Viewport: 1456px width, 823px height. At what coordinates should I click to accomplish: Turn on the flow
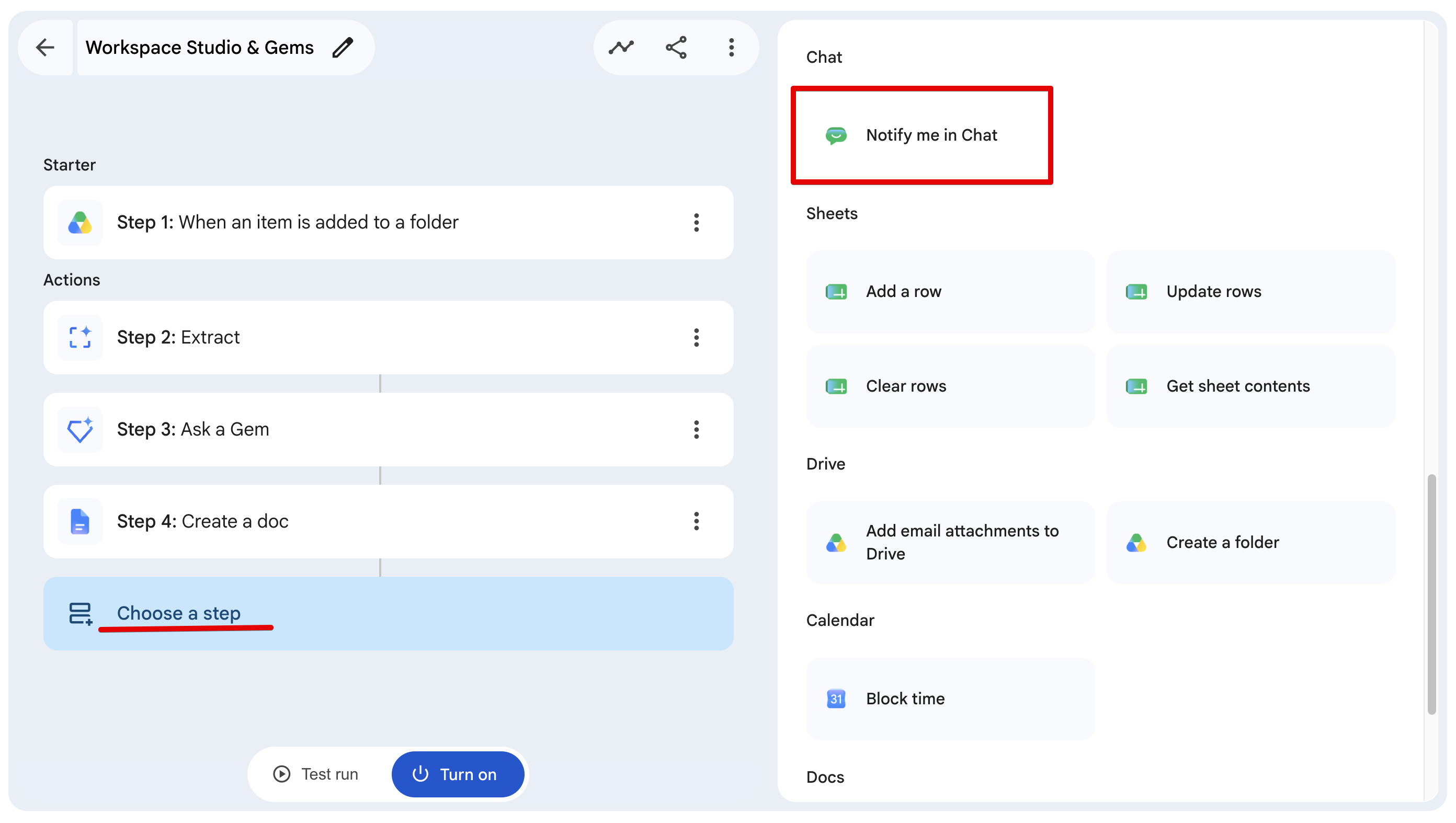click(458, 774)
